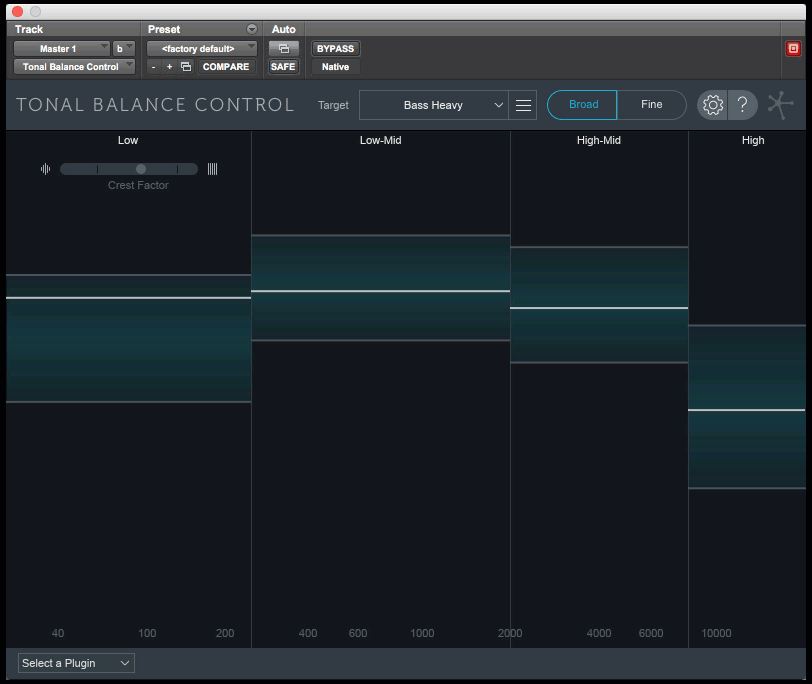This screenshot has height=684, width=812.
Task: Click the white target line in the Low band
Action: (x=128, y=298)
